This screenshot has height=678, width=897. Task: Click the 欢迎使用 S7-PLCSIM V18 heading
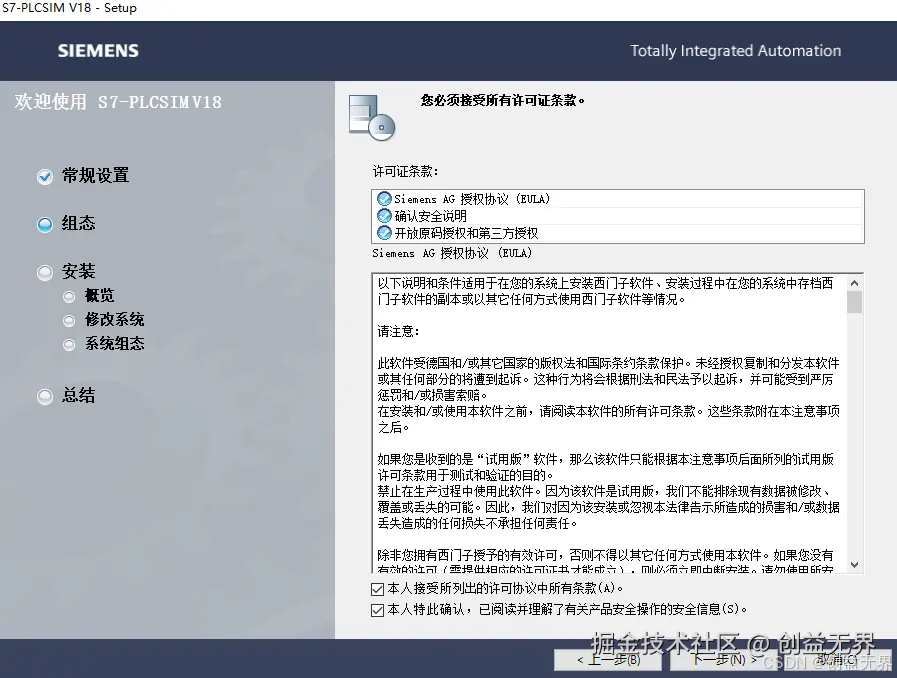(x=118, y=102)
